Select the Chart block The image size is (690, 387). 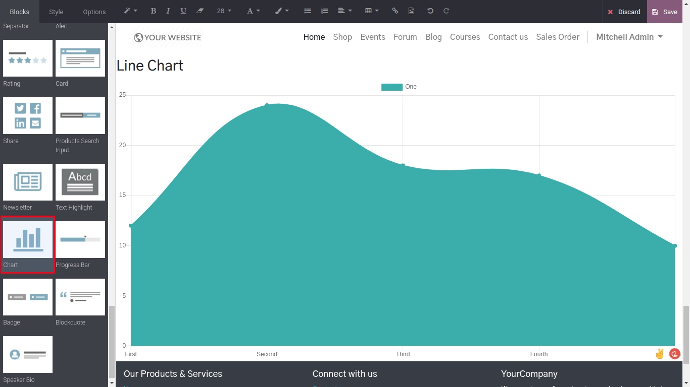[27, 240]
